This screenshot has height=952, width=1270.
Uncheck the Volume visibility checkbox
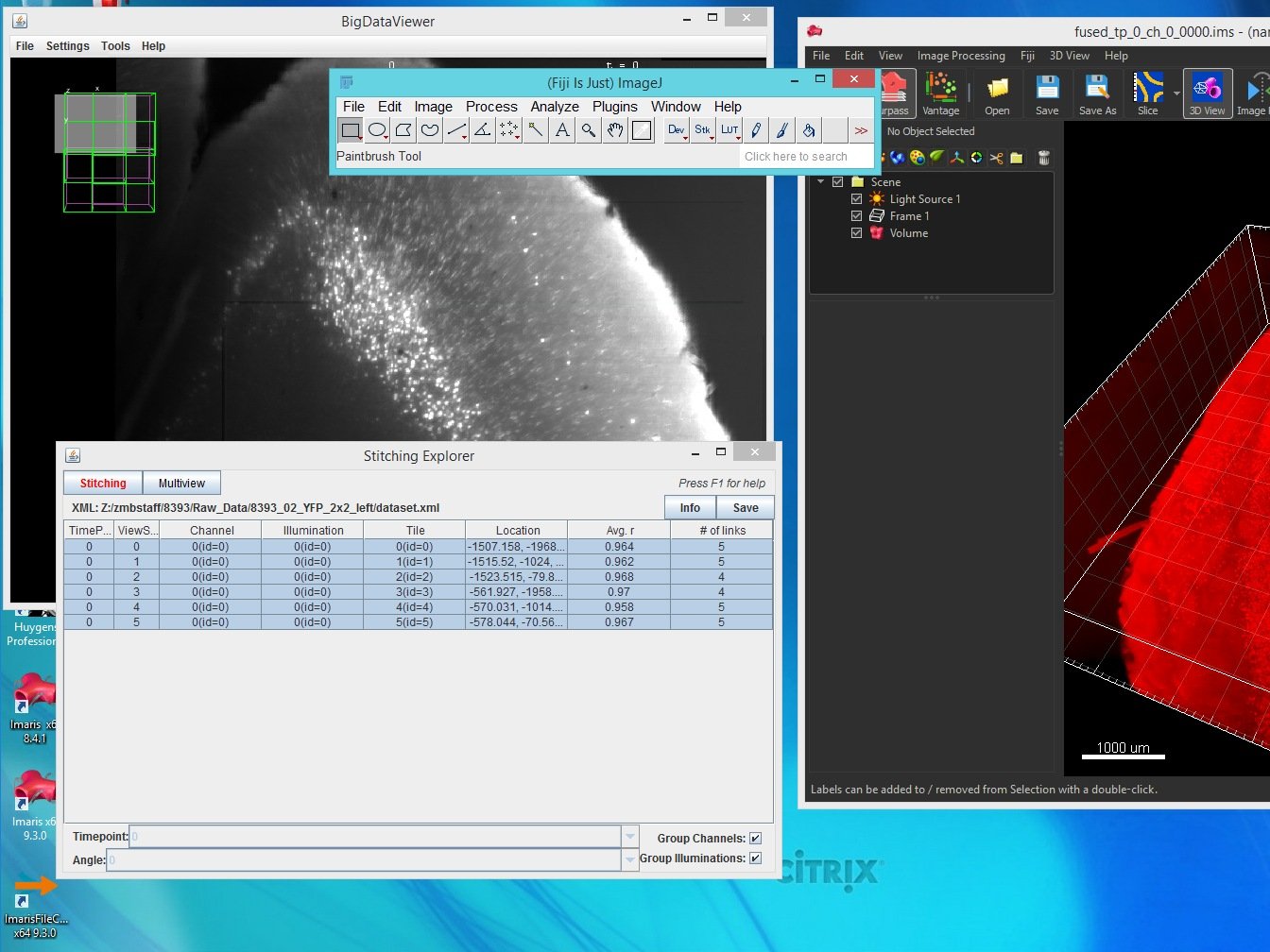857,233
